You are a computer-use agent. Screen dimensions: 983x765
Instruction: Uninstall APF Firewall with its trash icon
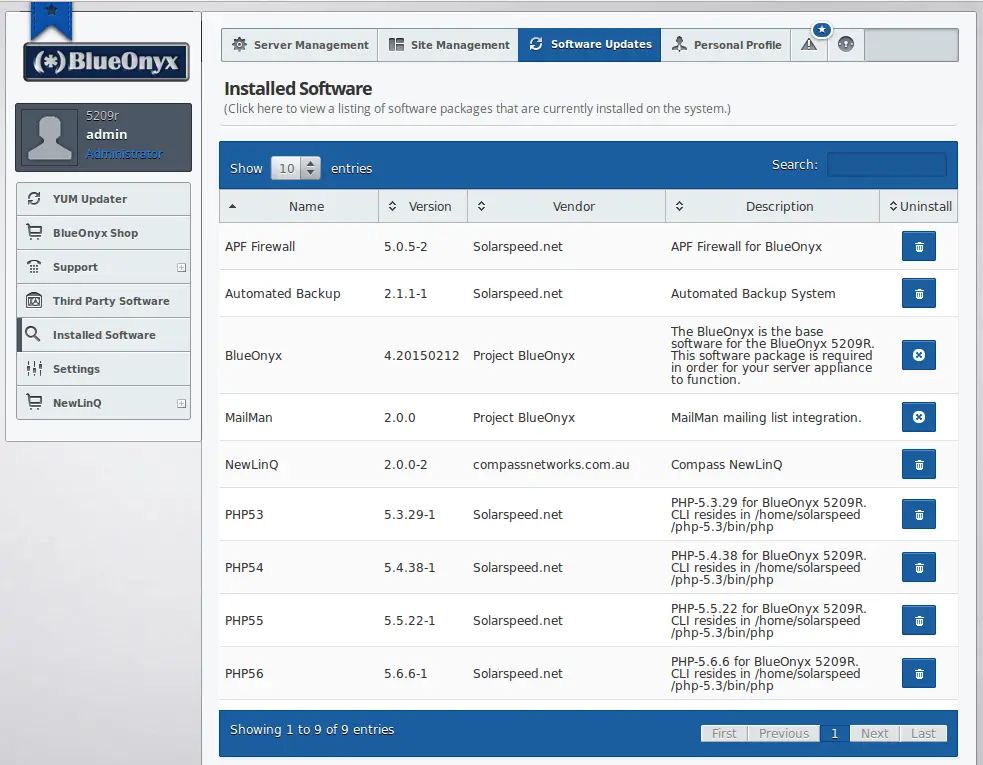tap(918, 246)
